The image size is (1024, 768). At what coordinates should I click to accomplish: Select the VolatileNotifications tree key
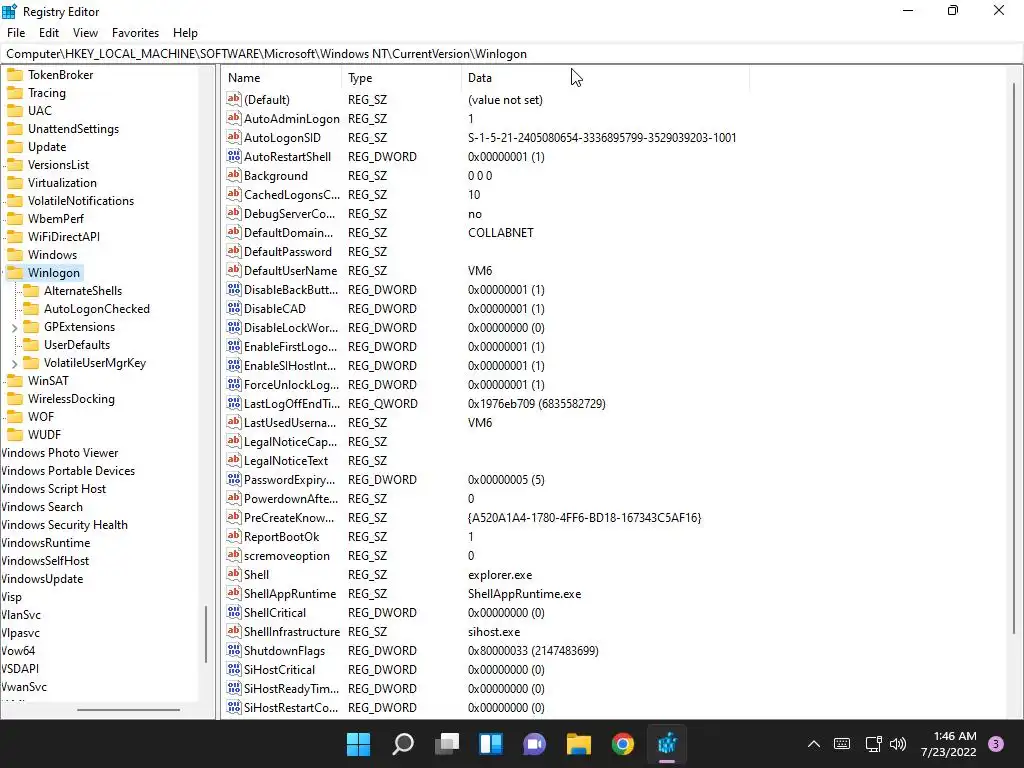click(81, 200)
